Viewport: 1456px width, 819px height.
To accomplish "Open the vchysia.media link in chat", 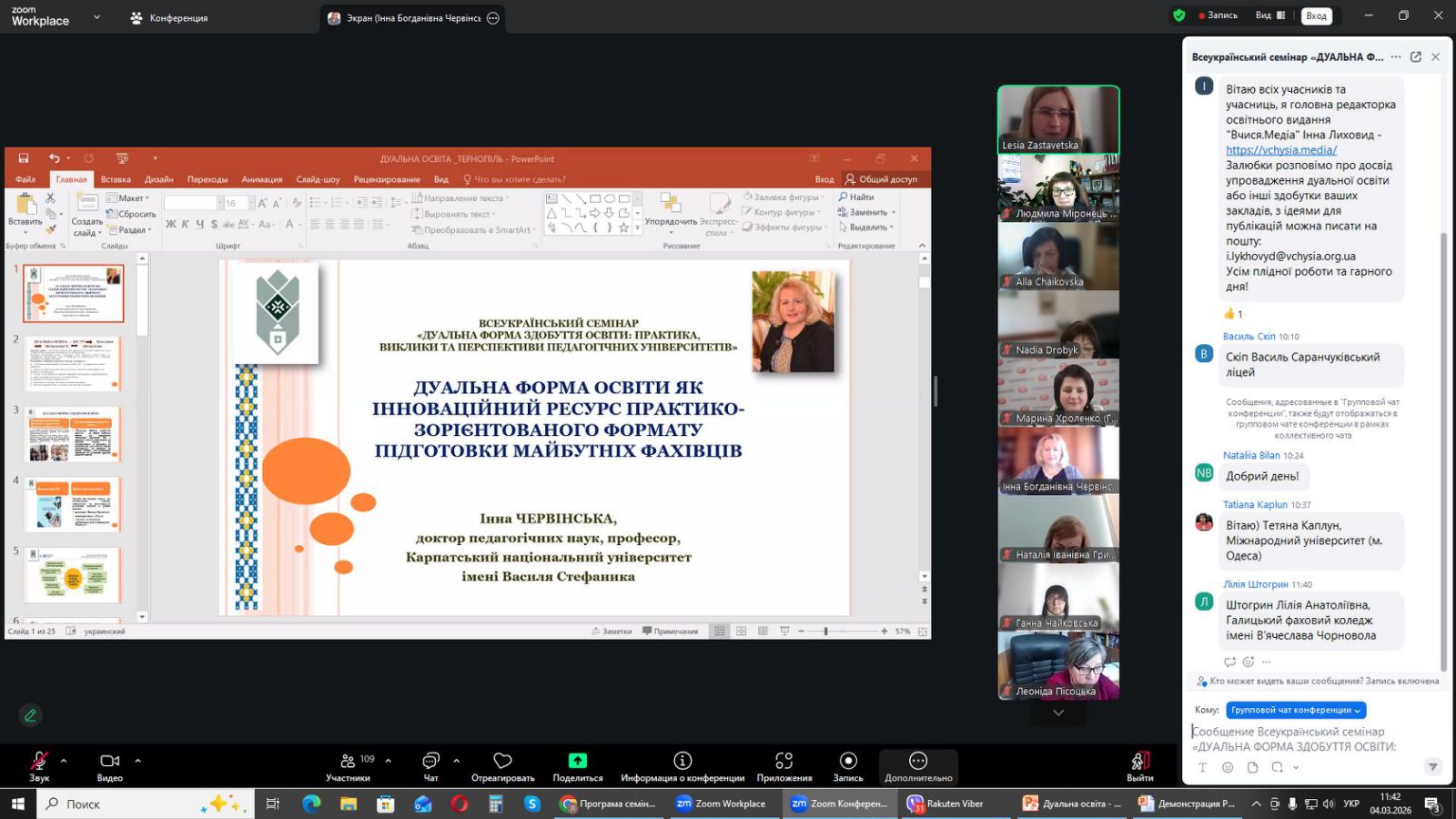I will (x=1280, y=150).
